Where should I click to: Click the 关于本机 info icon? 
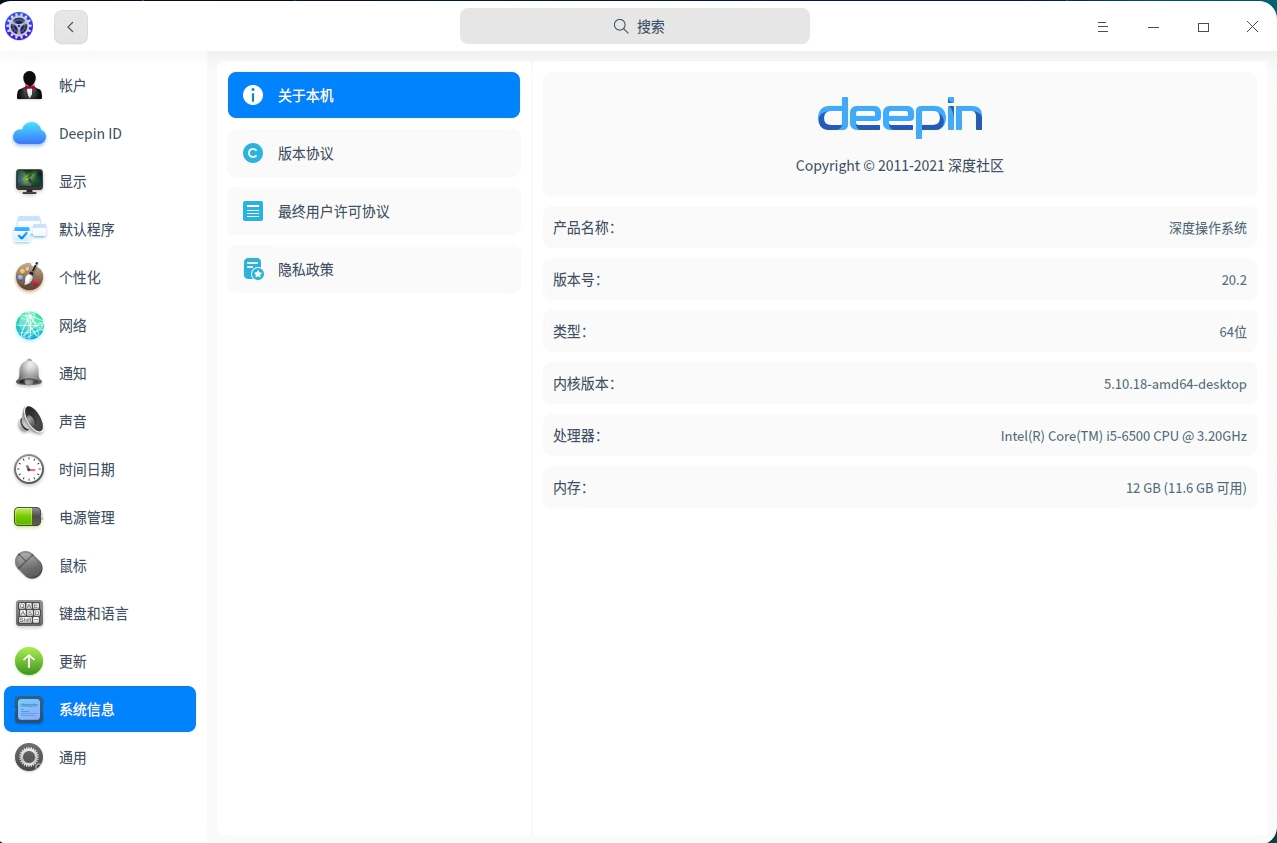click(253, 96)
